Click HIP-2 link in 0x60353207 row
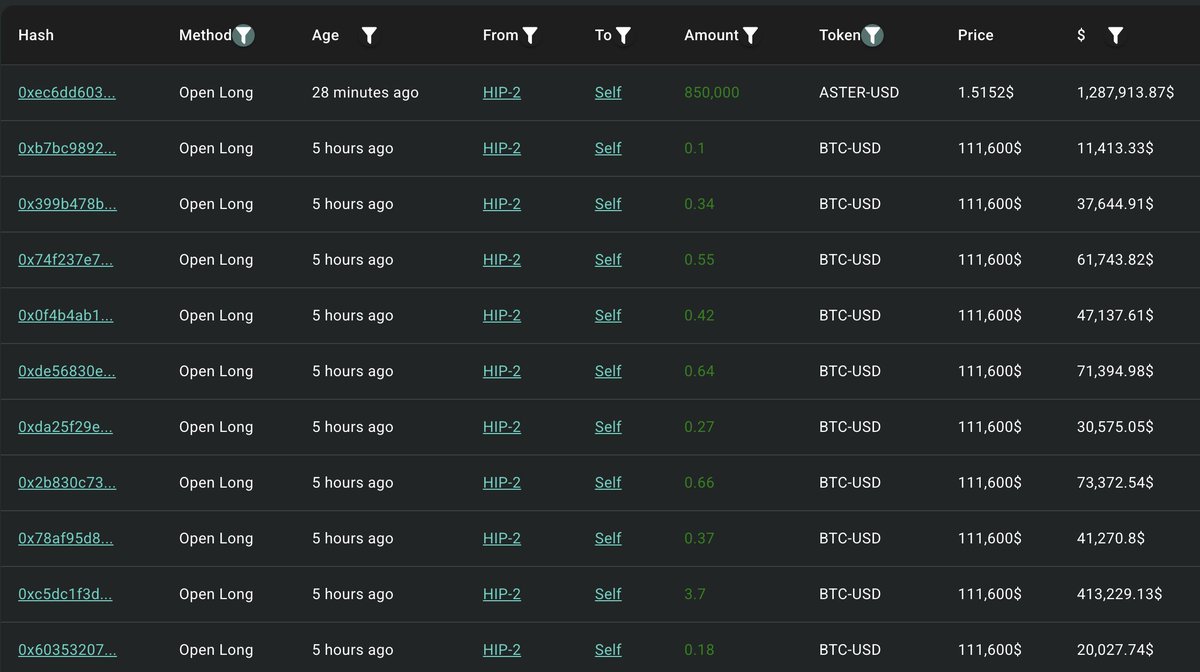 pyautogui.click(x=502, y=650)
